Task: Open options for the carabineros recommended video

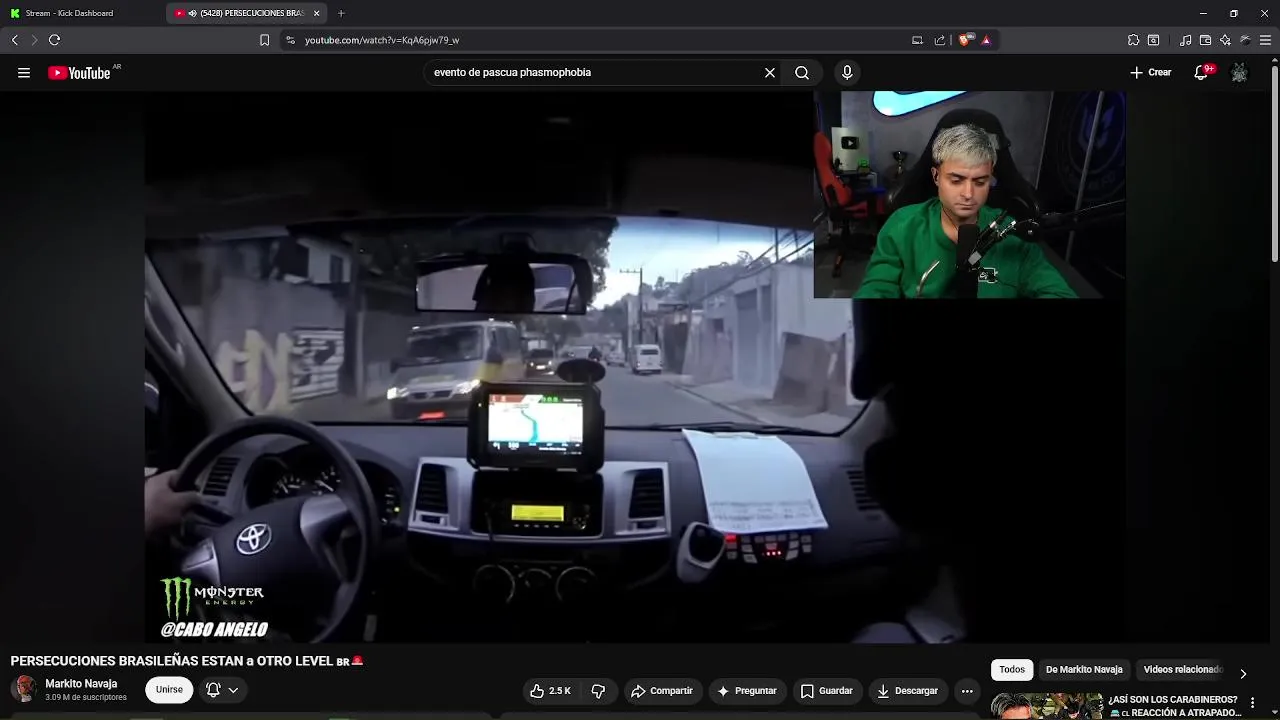Action: point(1252,703)
